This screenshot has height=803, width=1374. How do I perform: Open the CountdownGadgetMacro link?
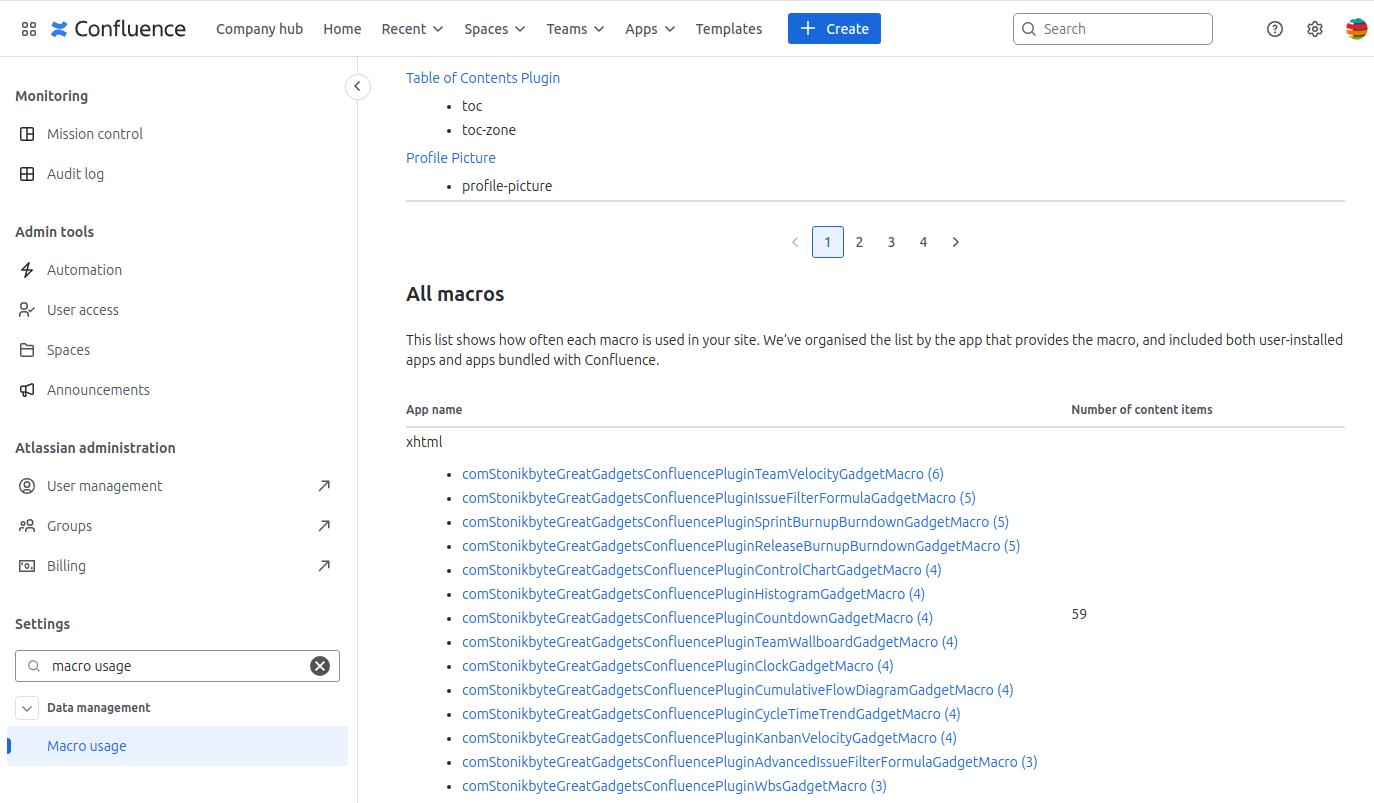point(697,618)
